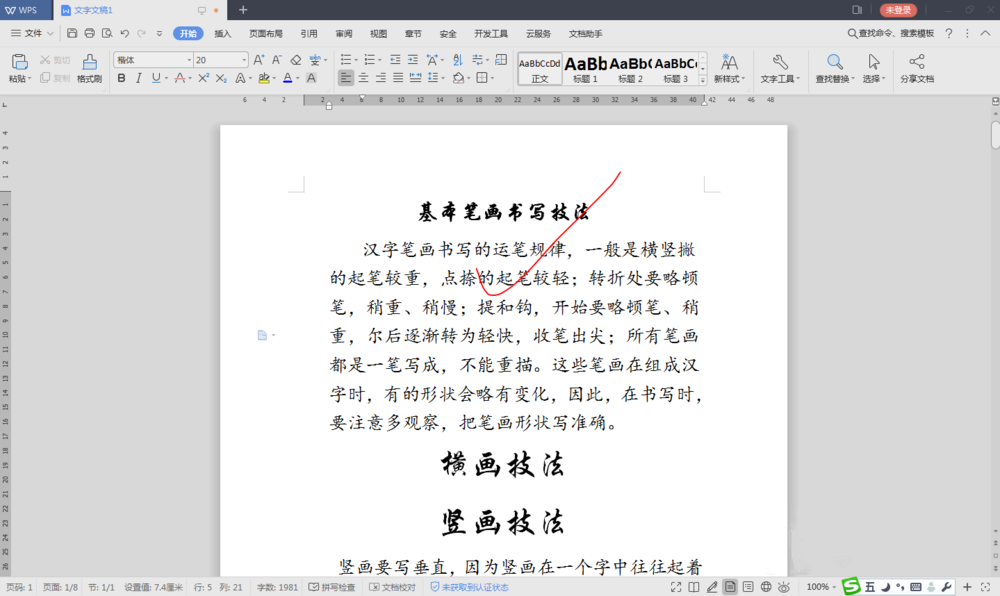Click the Undo arrow
The width and height of the screenshot is (1000, 596).
click(x=124, y=33)
